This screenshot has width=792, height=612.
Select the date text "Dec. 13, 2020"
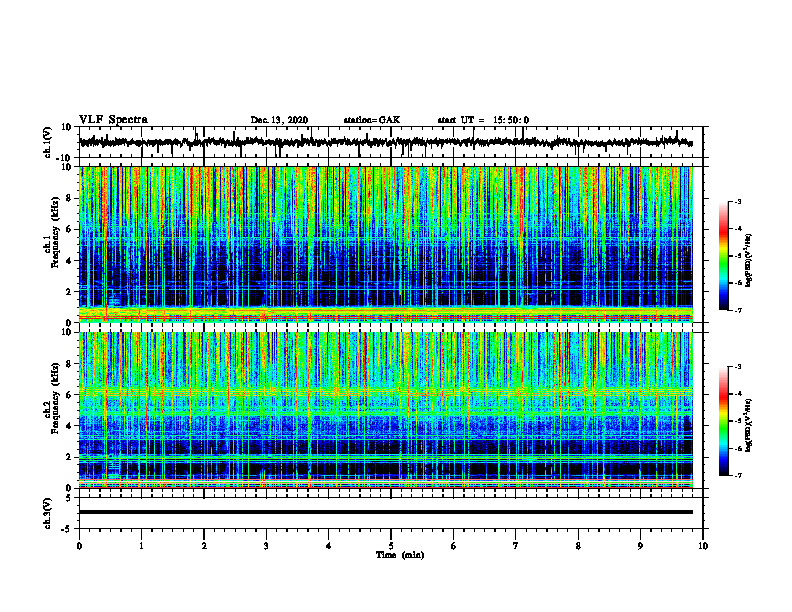tap(279, 120)
